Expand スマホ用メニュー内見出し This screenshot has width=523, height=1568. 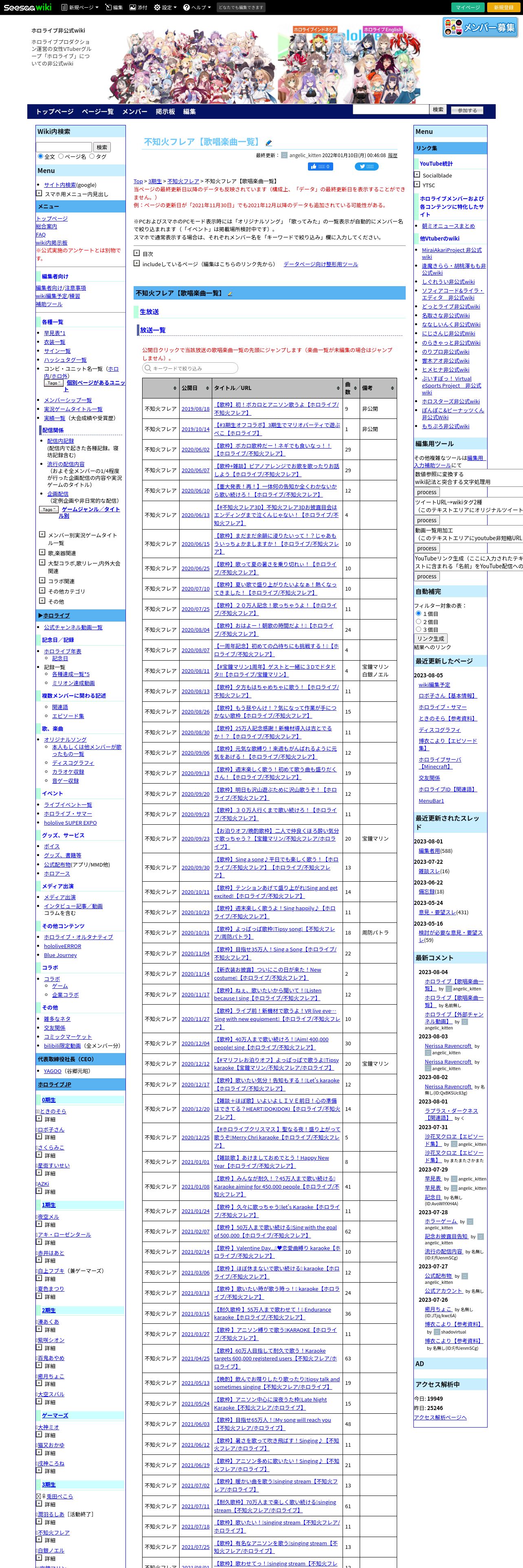click(x=39, y=193)
